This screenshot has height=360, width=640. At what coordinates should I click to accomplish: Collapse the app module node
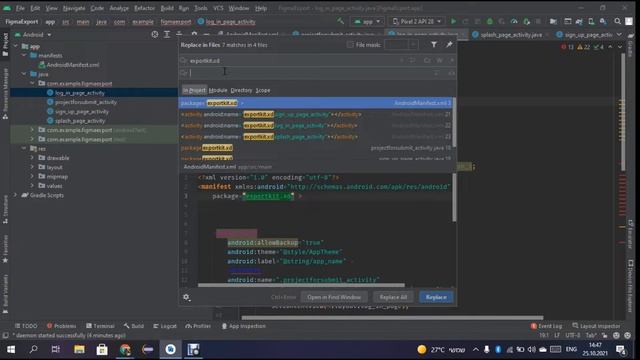pyautogui.click(x=16, y=46)
